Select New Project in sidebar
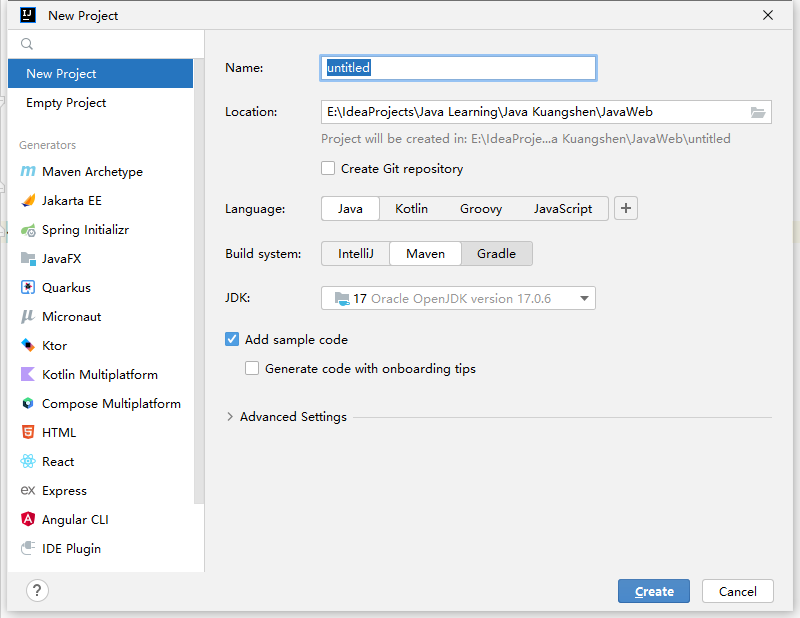 tap(101, 73)
